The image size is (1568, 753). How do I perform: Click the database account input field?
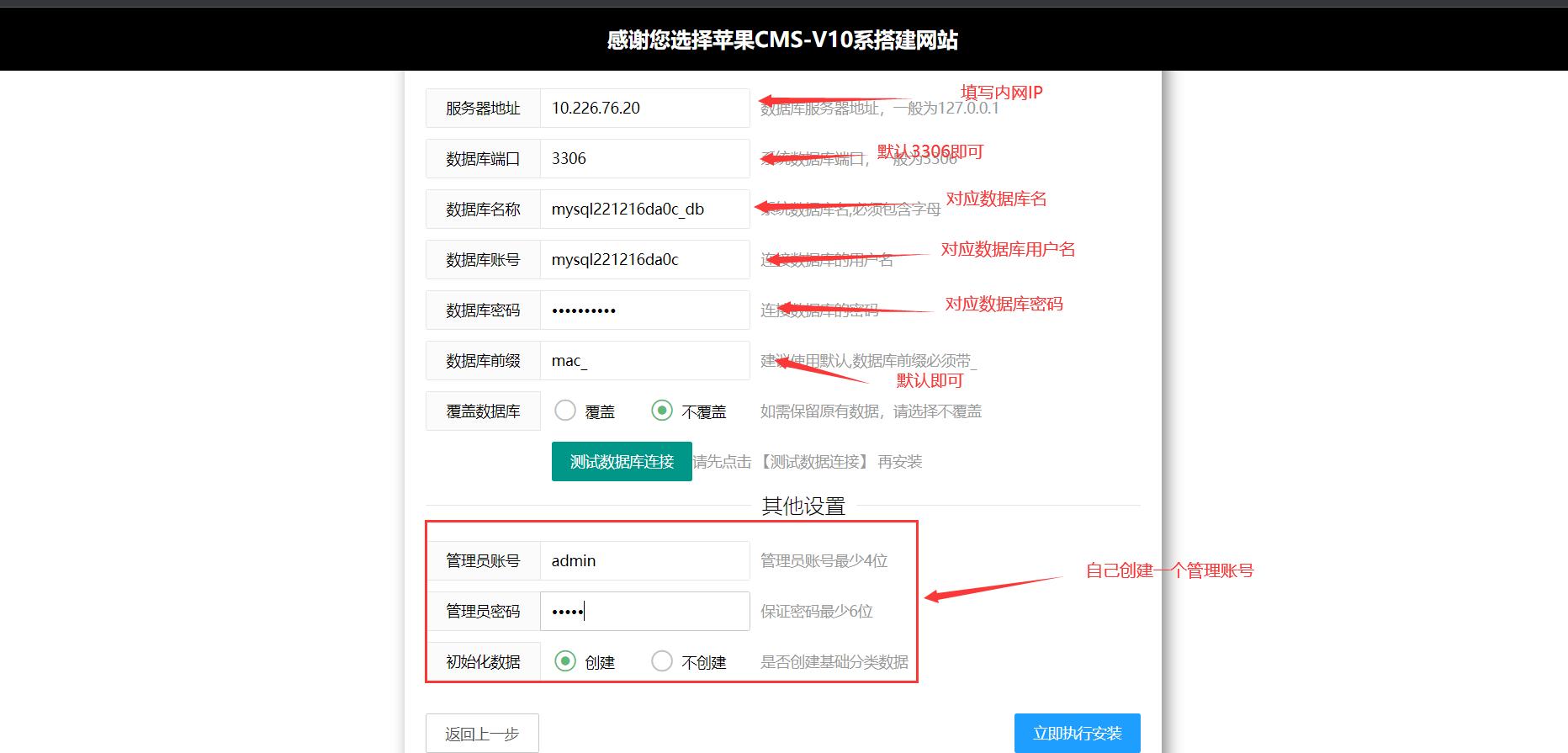(x=644, y=259)
